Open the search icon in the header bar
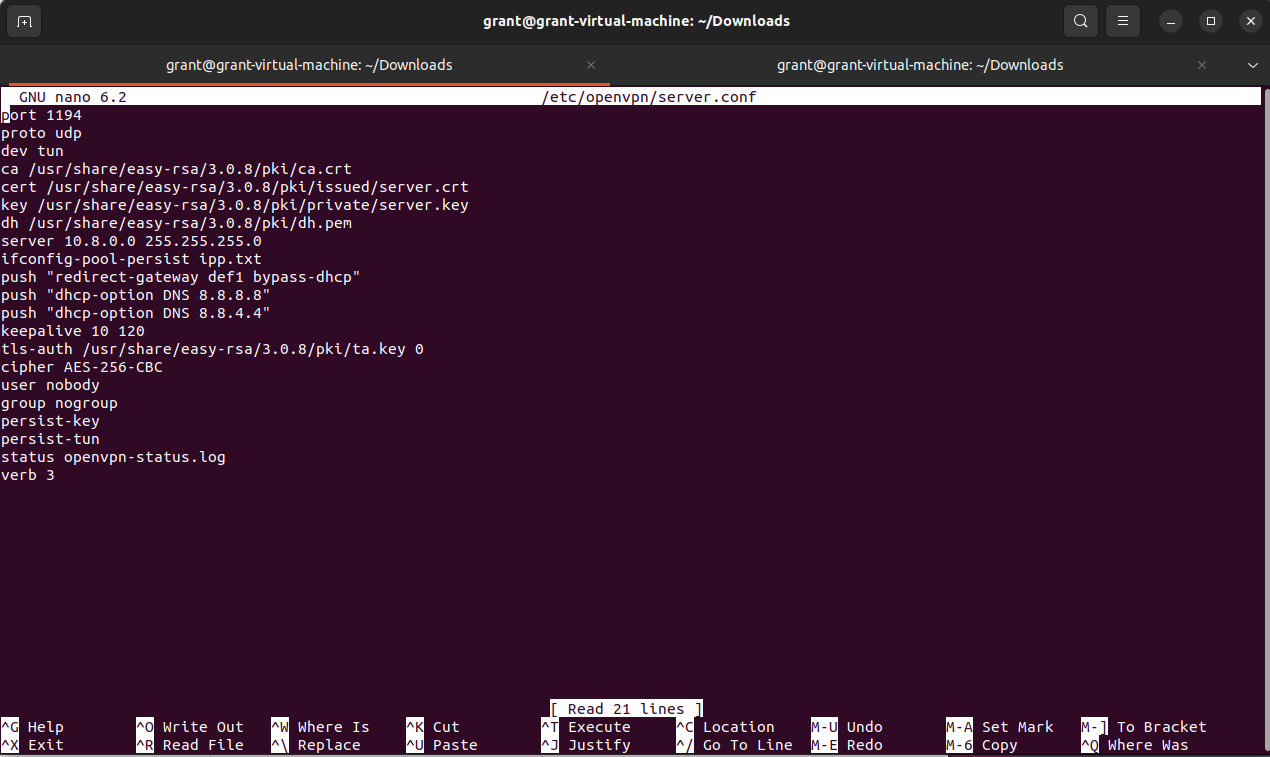 click(1080, 20)
